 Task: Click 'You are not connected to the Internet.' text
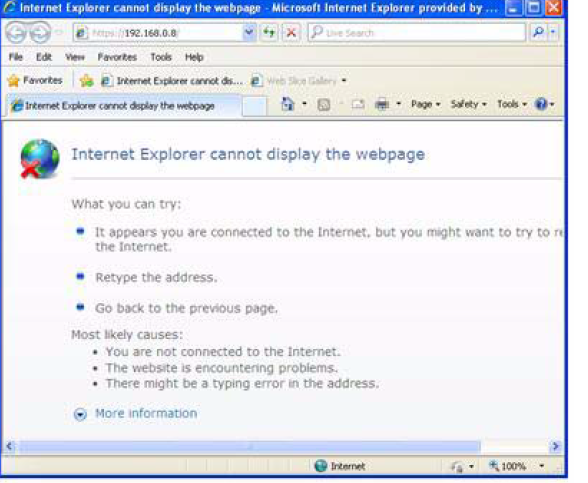[x=223, y=352]
